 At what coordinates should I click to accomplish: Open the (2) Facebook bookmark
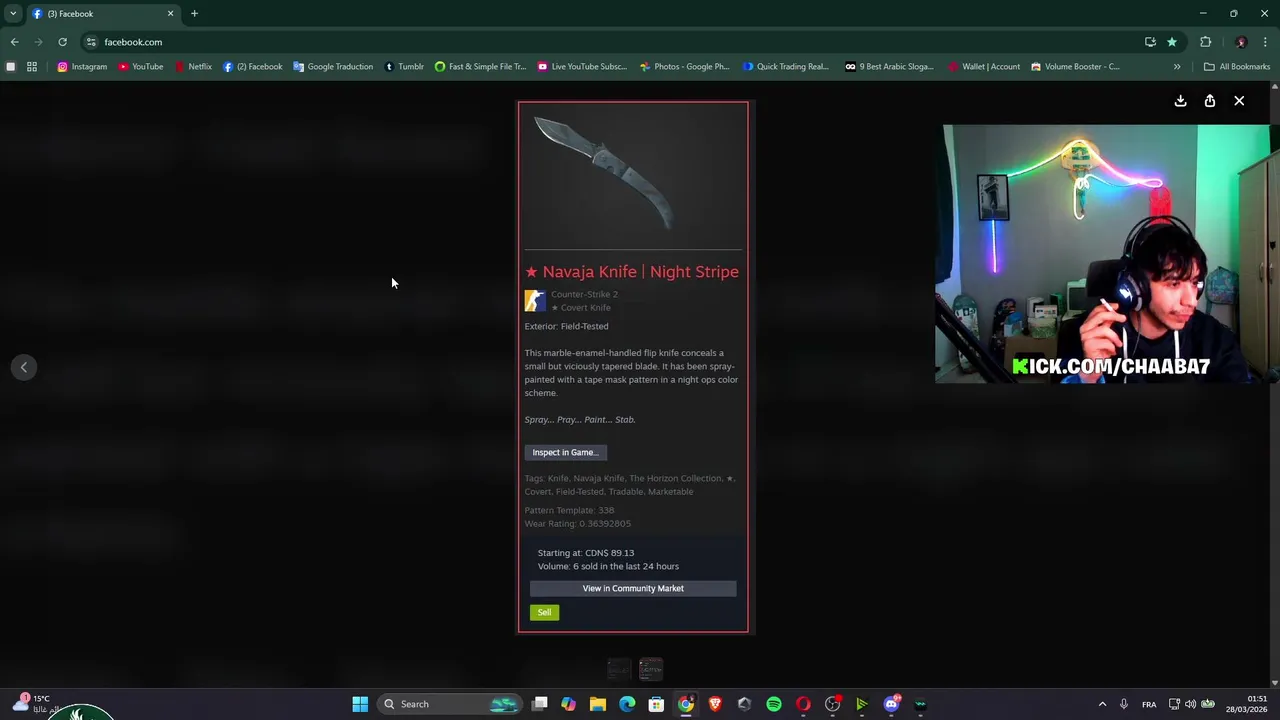coord(252,67)
